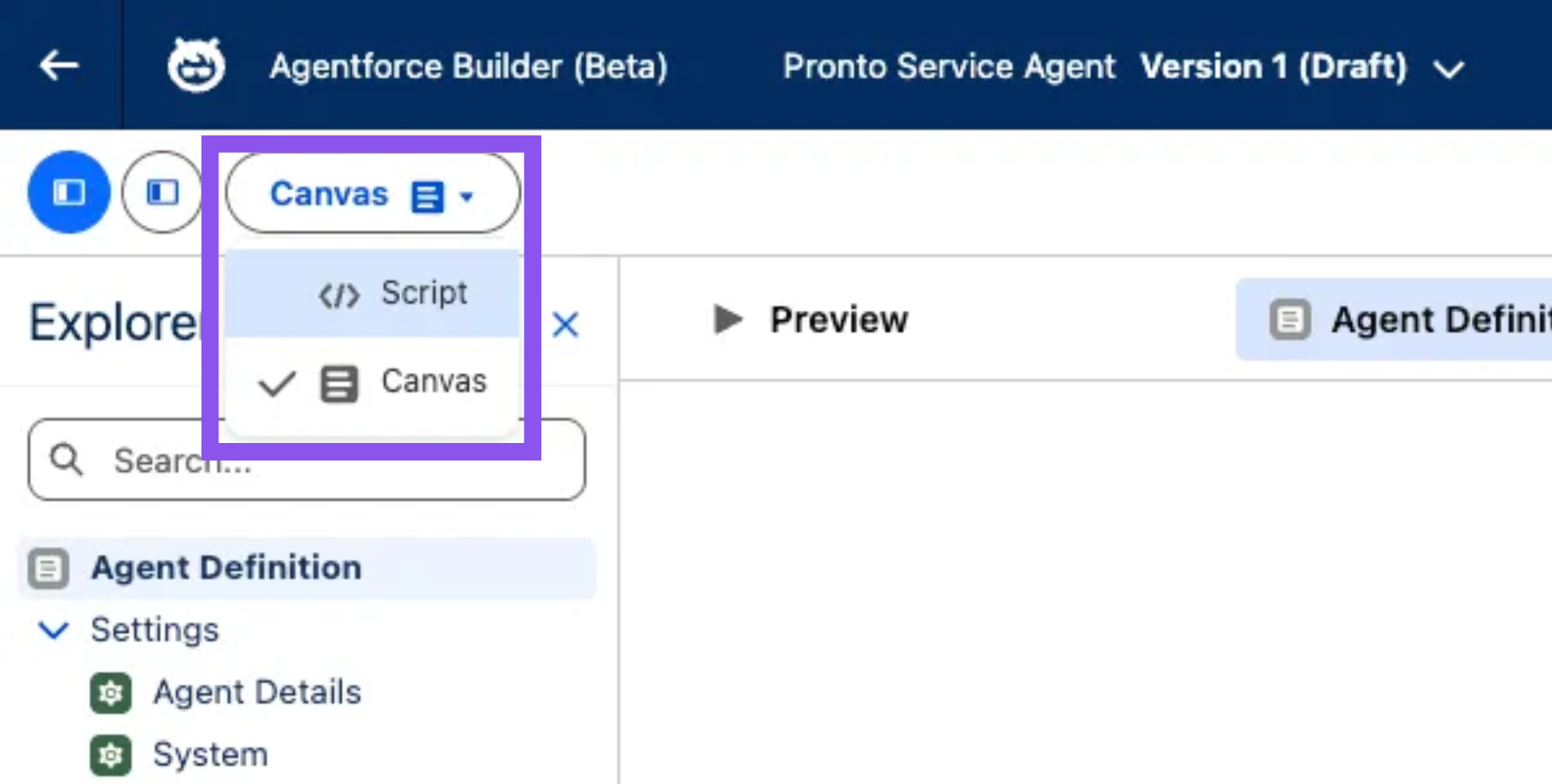The height and width of the screenshot is (784, 1552).
Task: Toggle the outlined side panel button
Action: 163,192
